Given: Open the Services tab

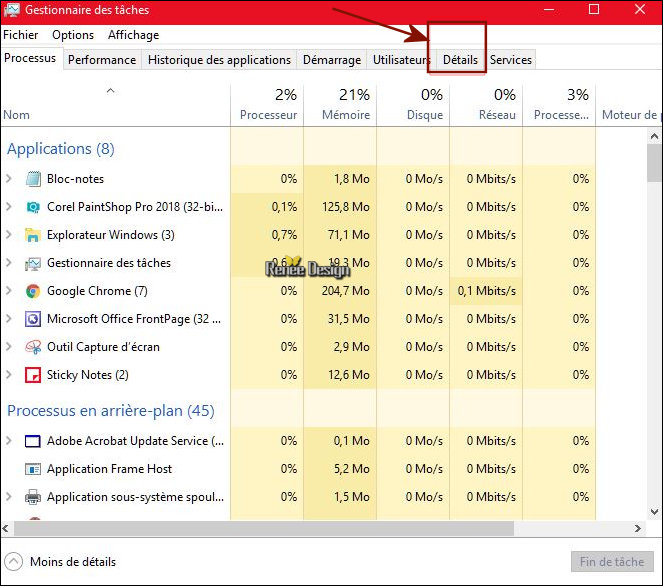Looking at the screenshot, I should coord(511,60).
